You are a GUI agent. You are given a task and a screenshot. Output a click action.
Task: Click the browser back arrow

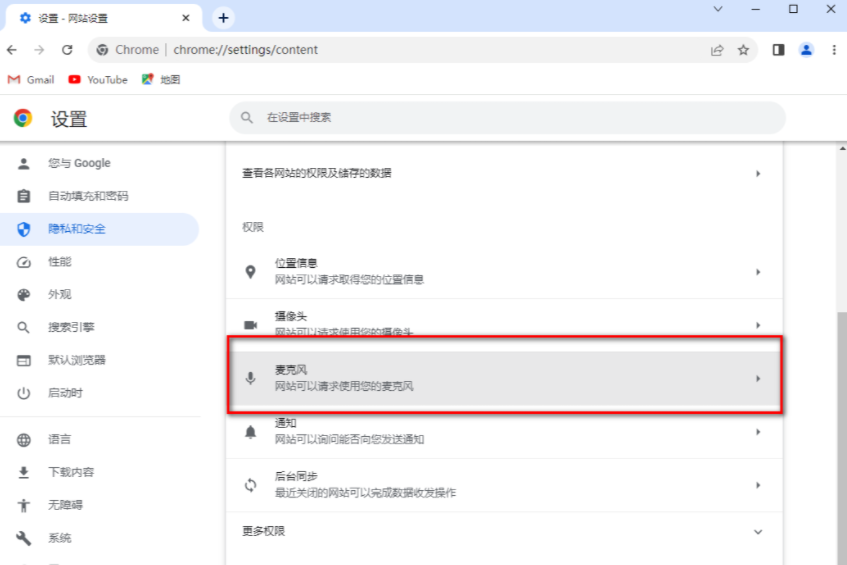(12, 50)
